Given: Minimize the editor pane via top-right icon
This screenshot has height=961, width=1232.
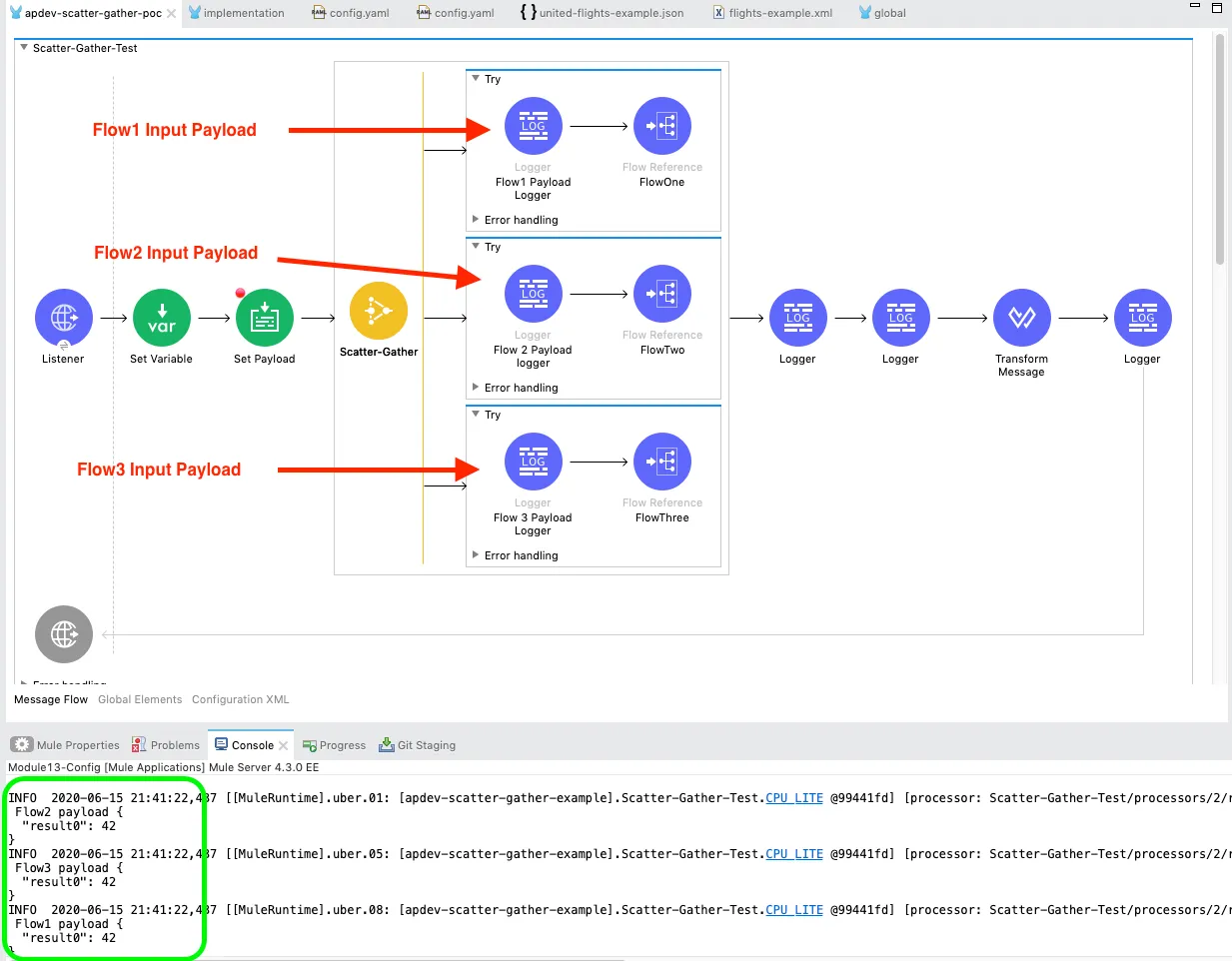Looking at the screenshot, I should pyautogui.click(x=1194, y=6).
